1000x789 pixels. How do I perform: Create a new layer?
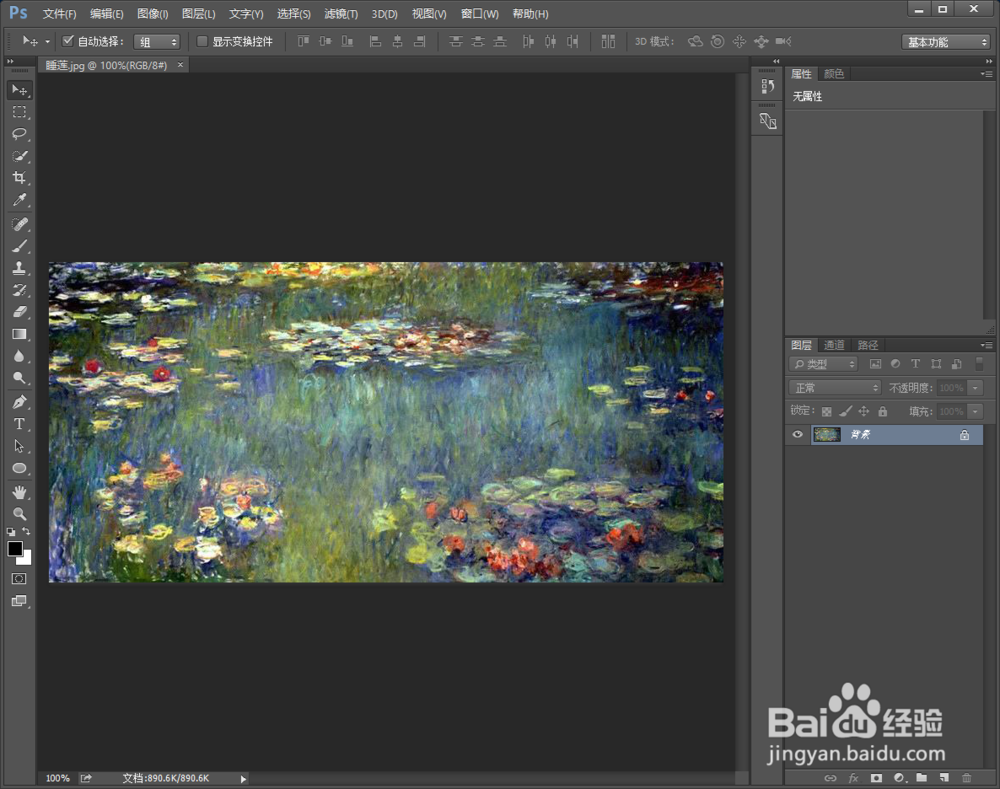click(945, 778)
